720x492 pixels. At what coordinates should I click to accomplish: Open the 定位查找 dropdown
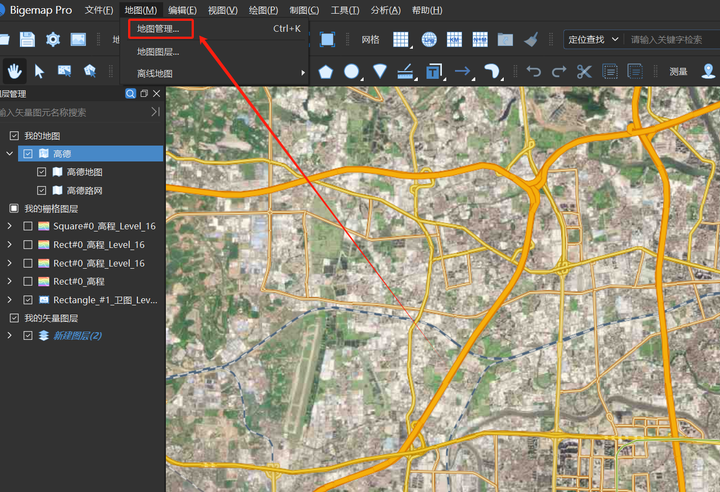[x=593, y=40]
